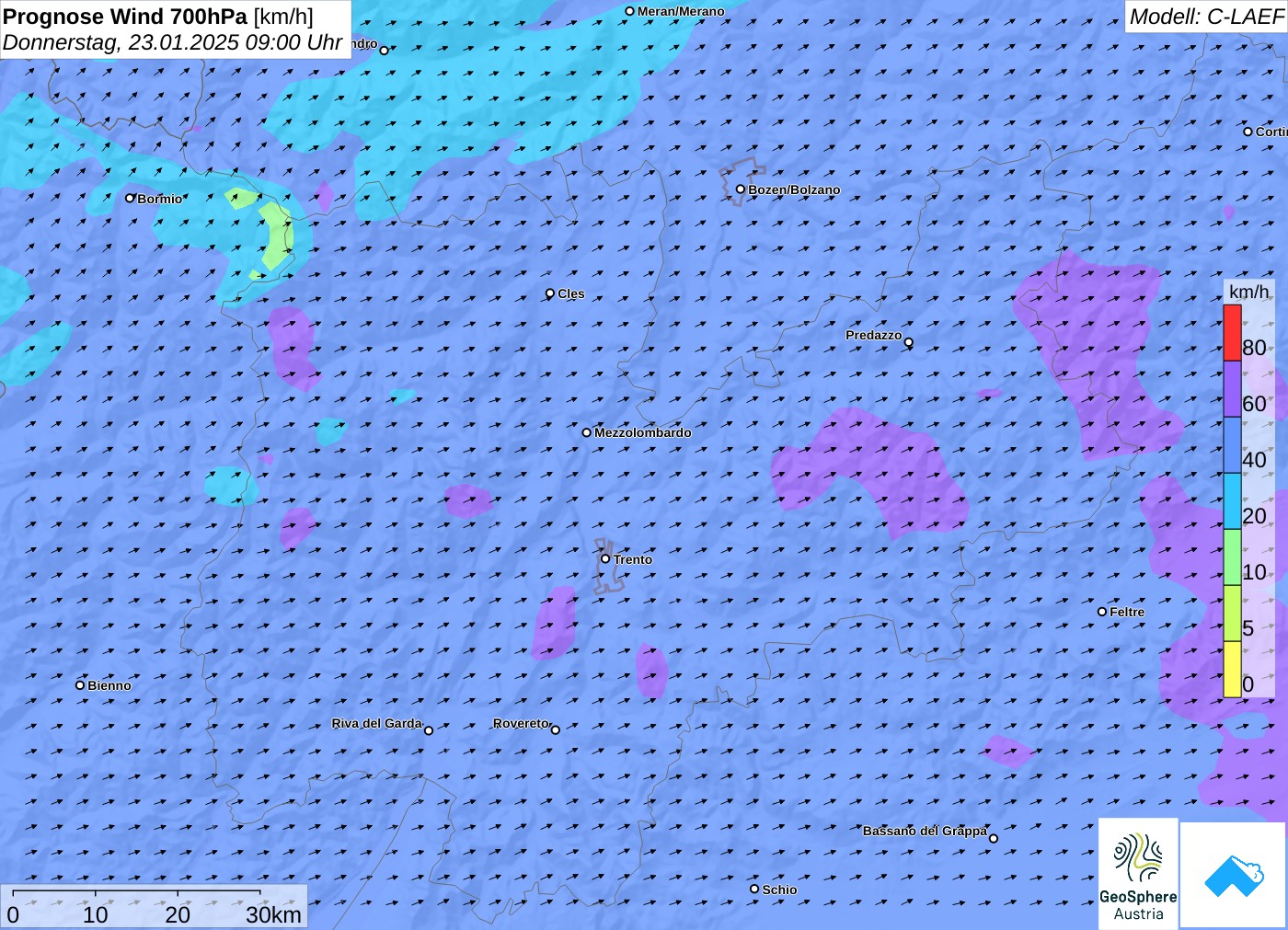Click the GeoSphere Austria logo
Image resolution: width=1288 pixels, height=930 pixels.
(x=1138, y=873)
